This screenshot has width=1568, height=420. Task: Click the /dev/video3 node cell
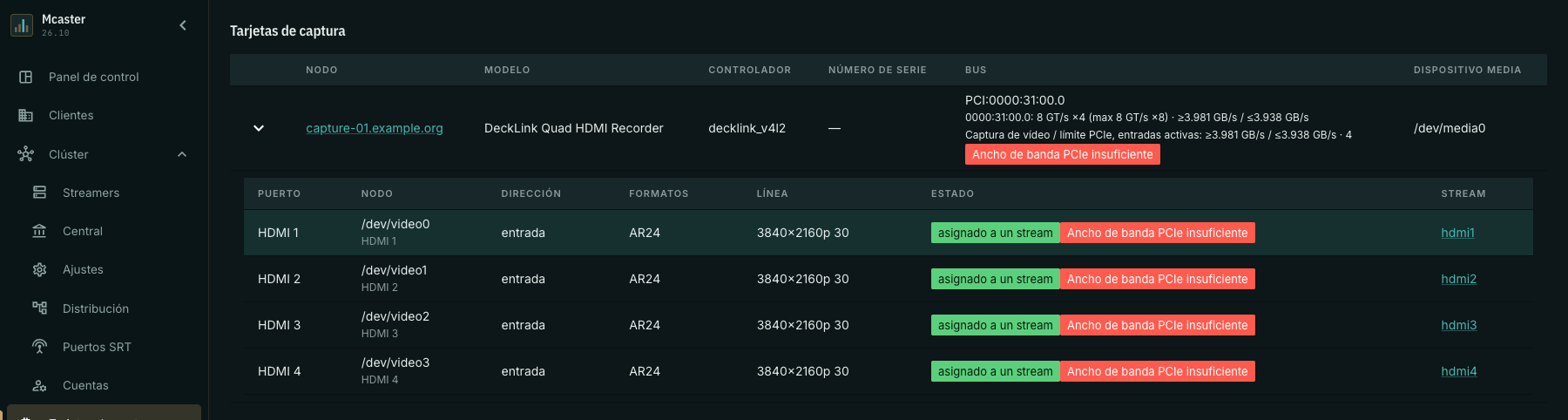click(x=395, y=362)
